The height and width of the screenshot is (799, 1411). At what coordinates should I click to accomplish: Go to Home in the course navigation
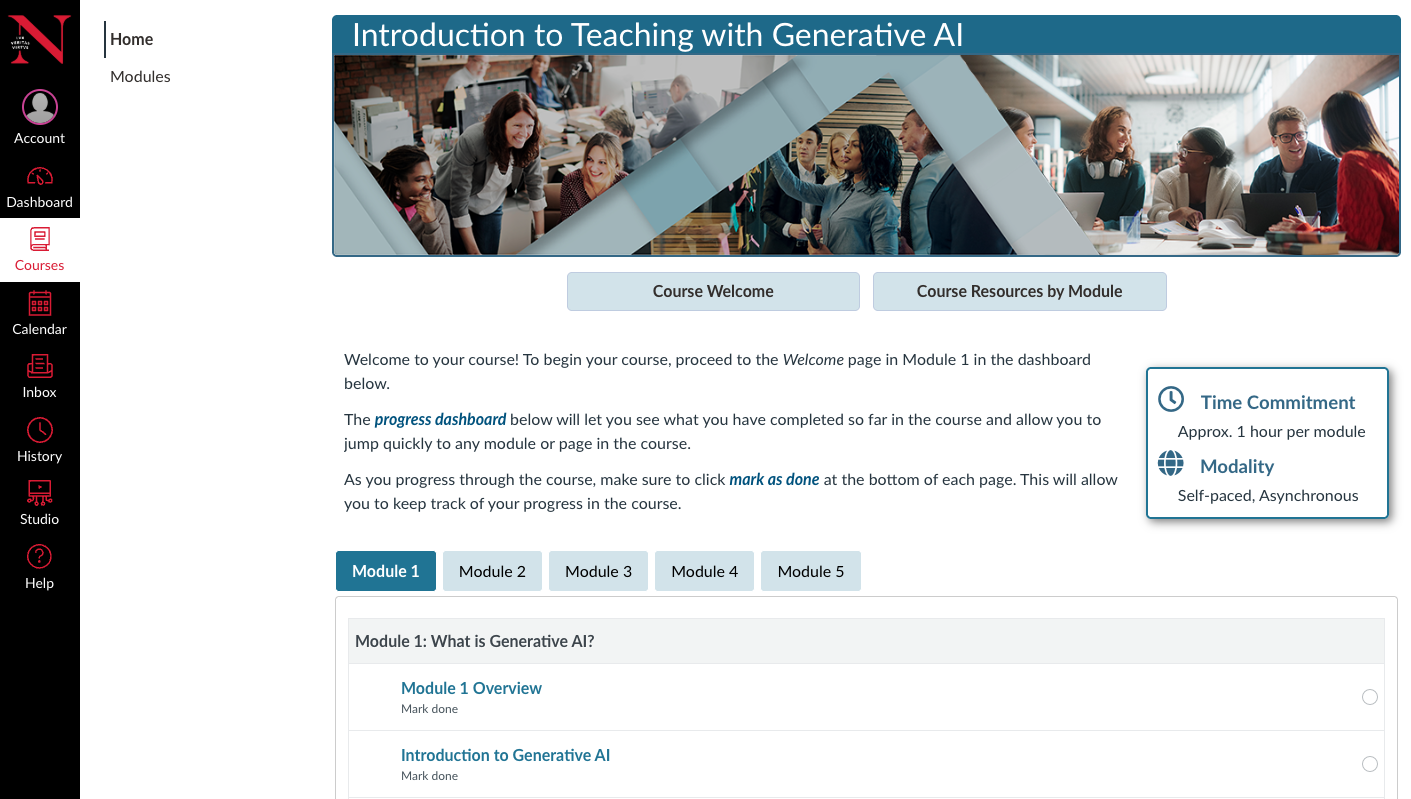click(x=133, y=39)
